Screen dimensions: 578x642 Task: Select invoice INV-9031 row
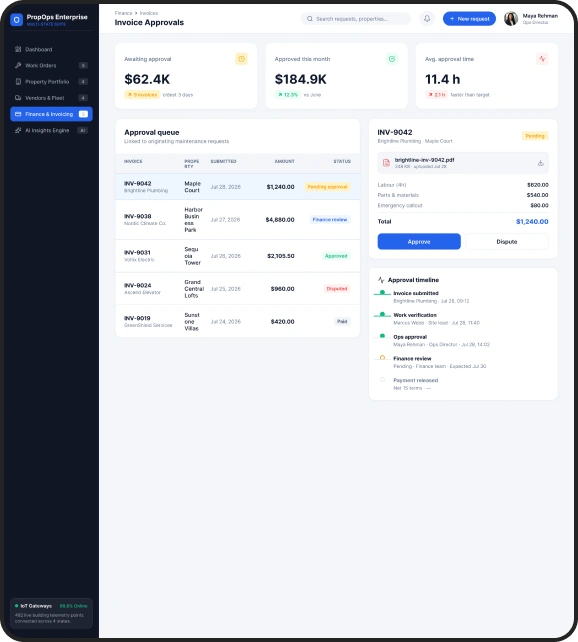(237, 256)
